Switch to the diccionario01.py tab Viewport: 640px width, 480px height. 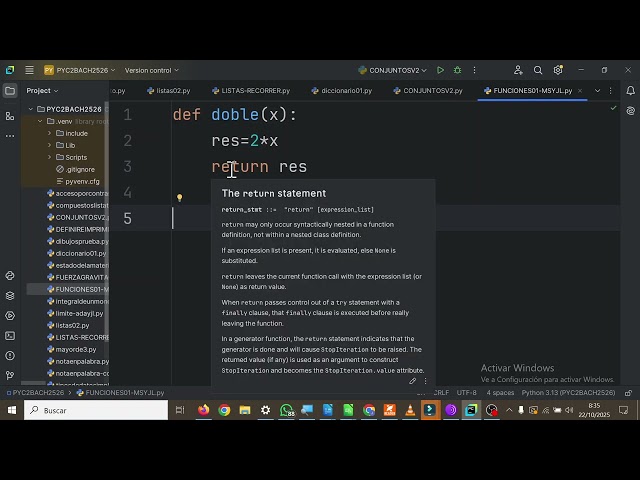tap(342, 91)
